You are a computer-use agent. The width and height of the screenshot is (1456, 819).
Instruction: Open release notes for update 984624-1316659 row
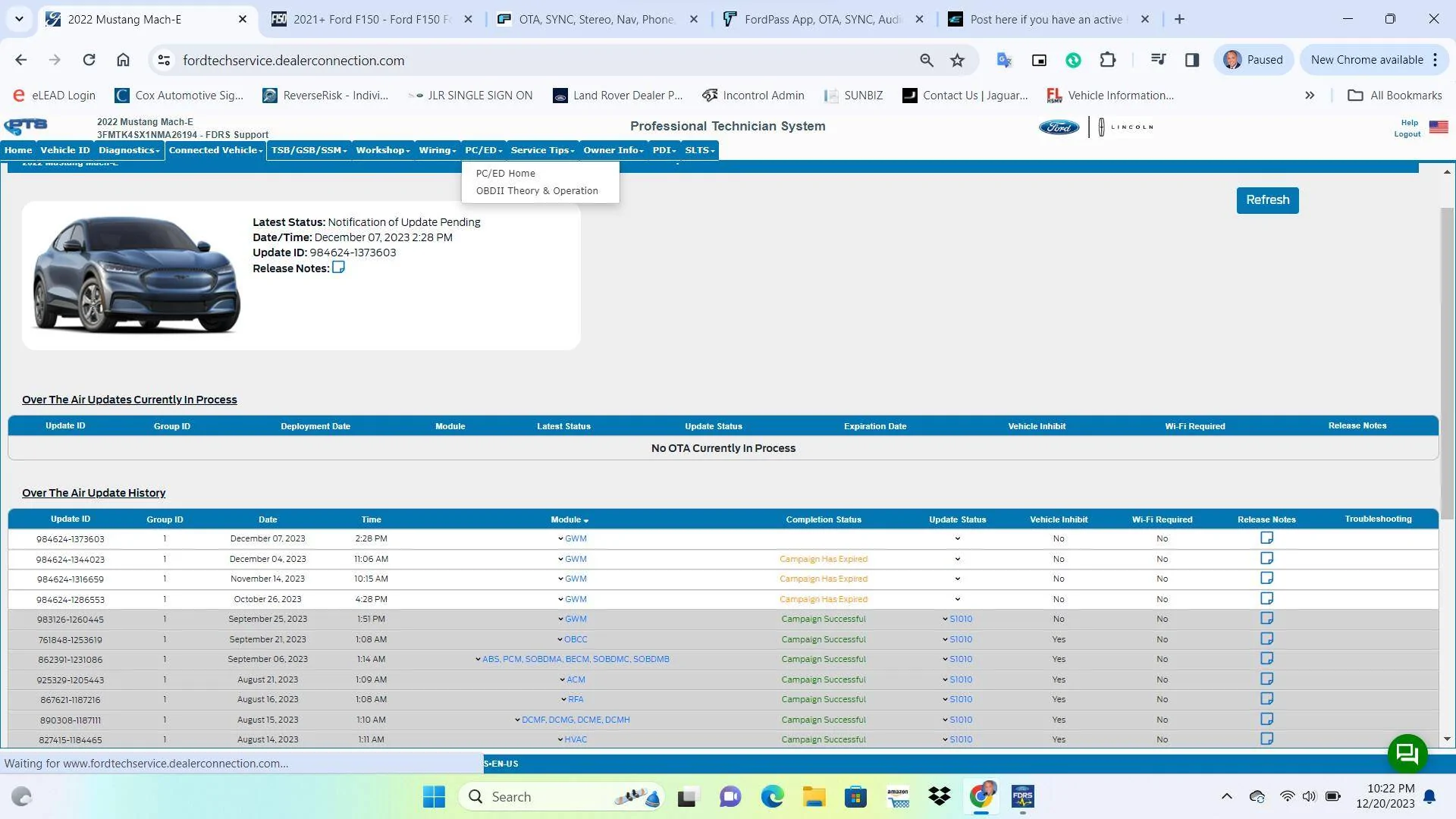pyautogui.click(x=1266, y=578)
